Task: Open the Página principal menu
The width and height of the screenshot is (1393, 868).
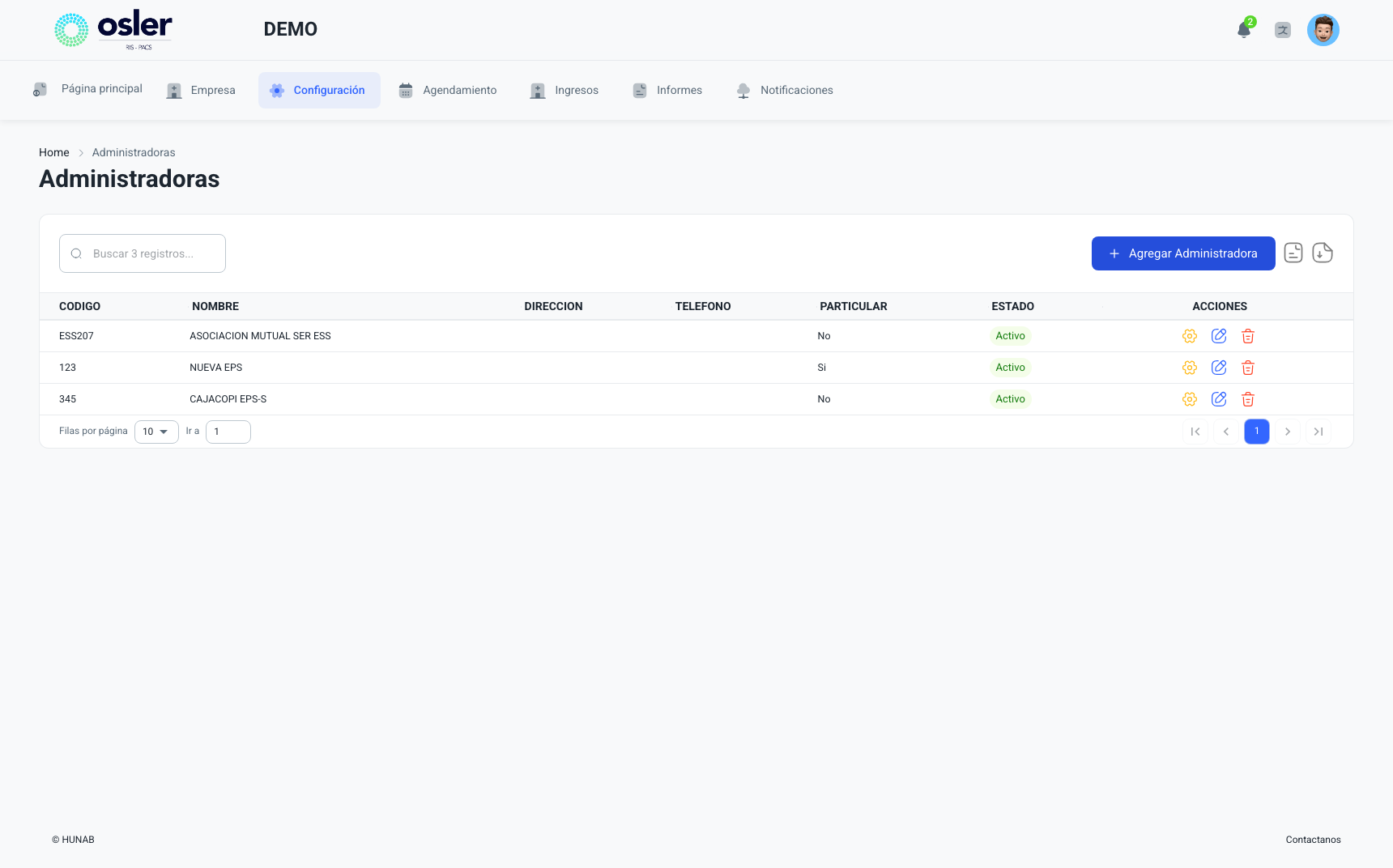Action: (87, 89)
